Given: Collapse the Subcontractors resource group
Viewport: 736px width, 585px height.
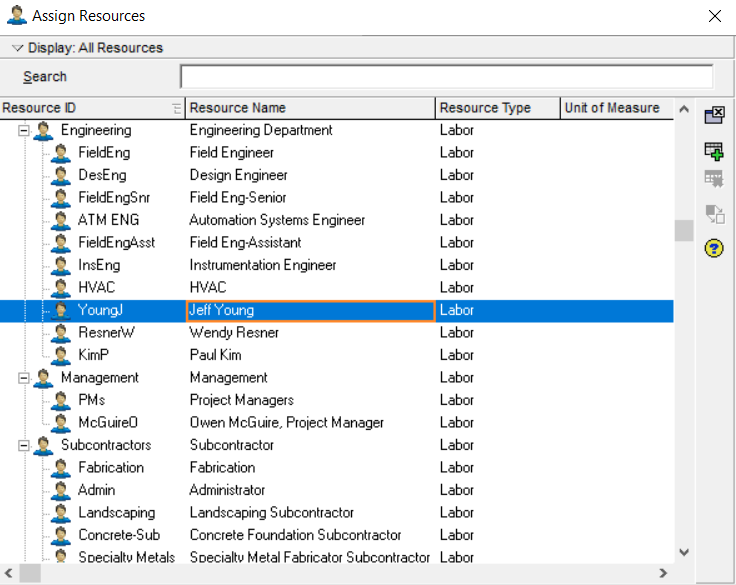Looking at the screenshot, I should click(23, 445).
